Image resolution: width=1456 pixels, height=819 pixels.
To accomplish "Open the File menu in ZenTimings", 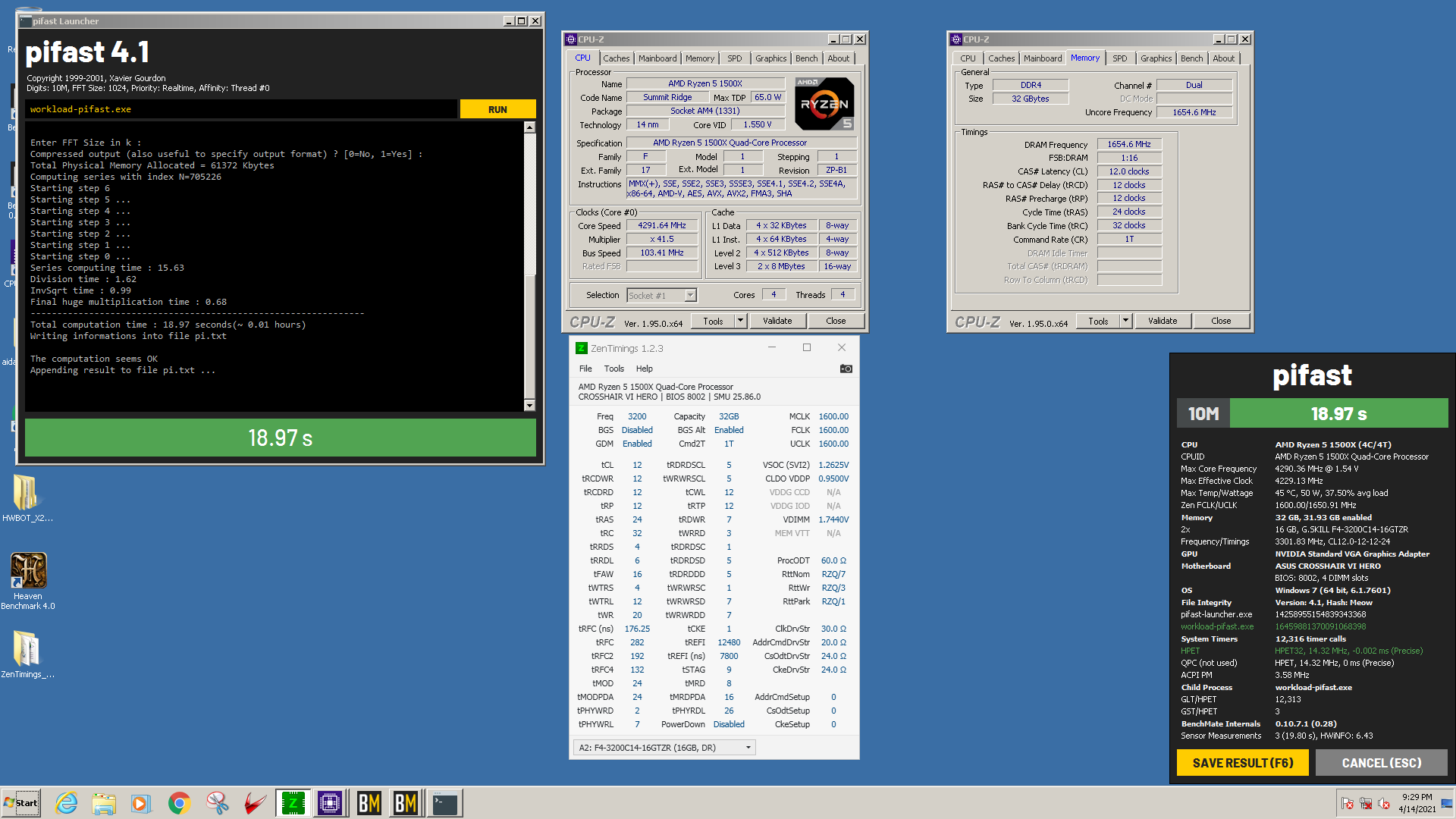I will point(585,369).
